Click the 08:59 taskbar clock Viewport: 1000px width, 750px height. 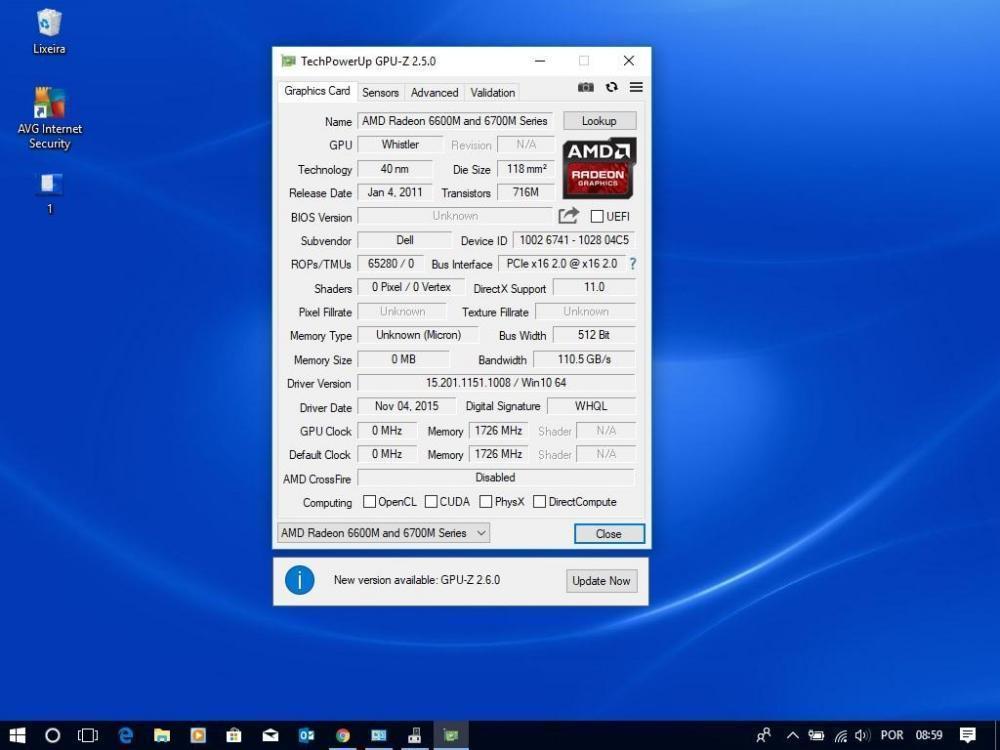(929, 735)
